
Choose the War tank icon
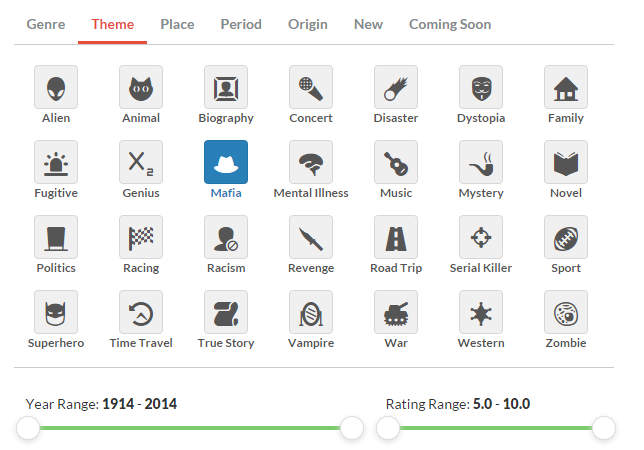(x=396, y=313)
